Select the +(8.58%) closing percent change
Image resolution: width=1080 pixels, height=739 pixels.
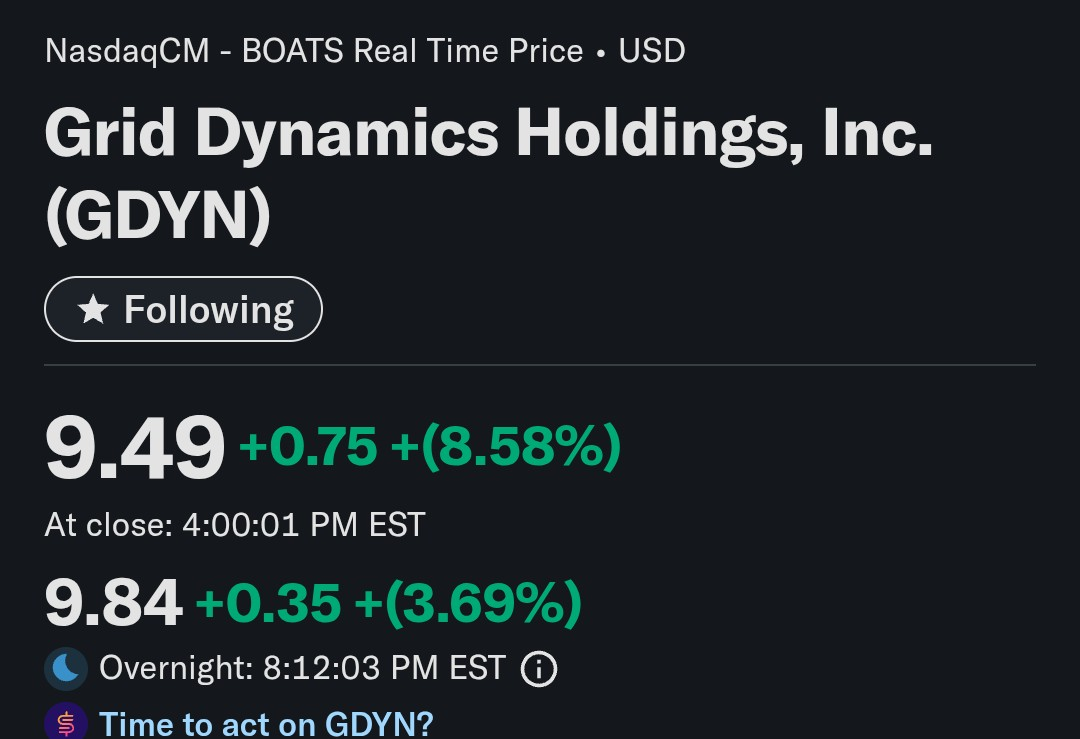tap(506, 446)
